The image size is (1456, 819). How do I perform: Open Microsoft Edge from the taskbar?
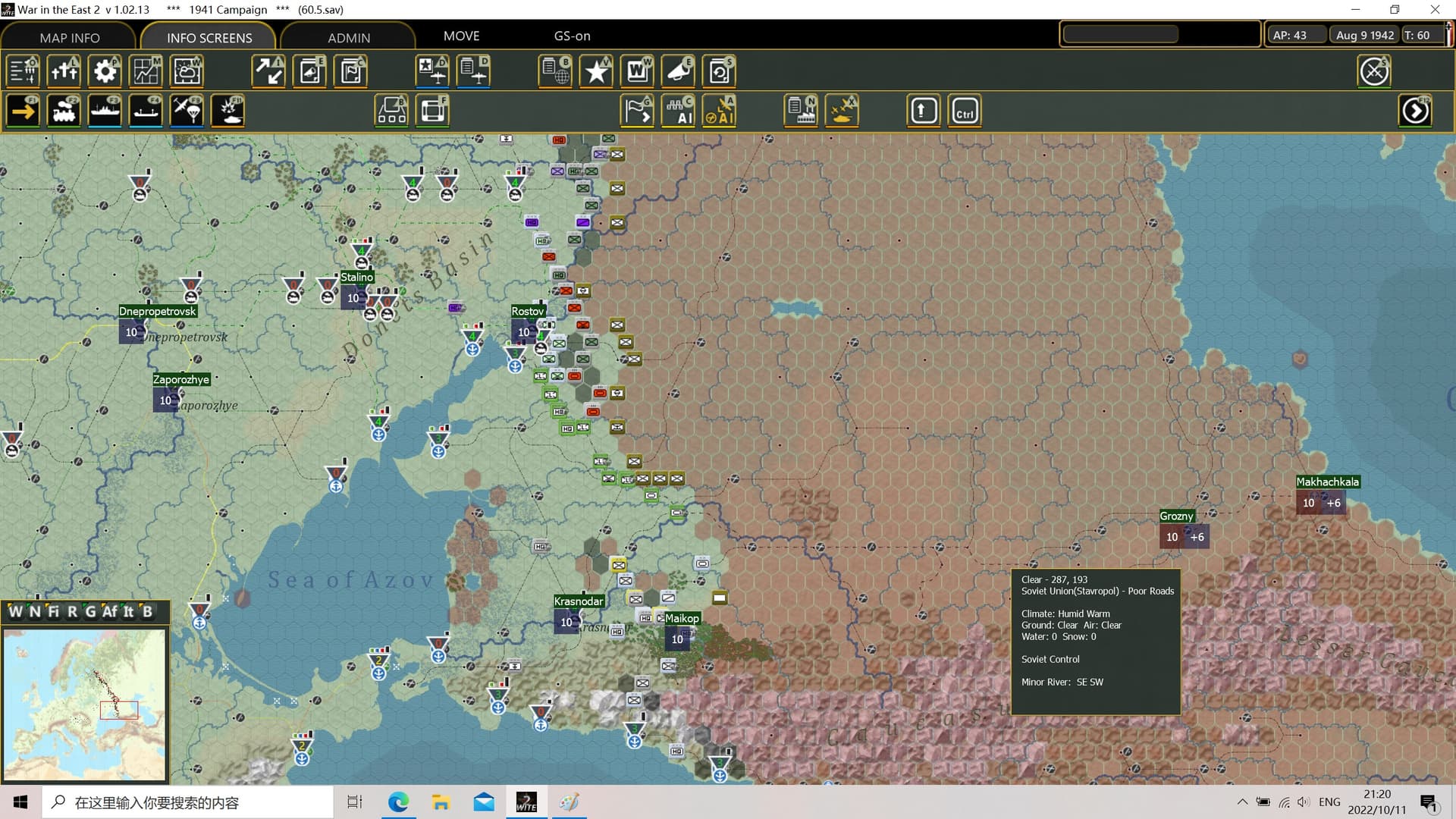point(398,802)
